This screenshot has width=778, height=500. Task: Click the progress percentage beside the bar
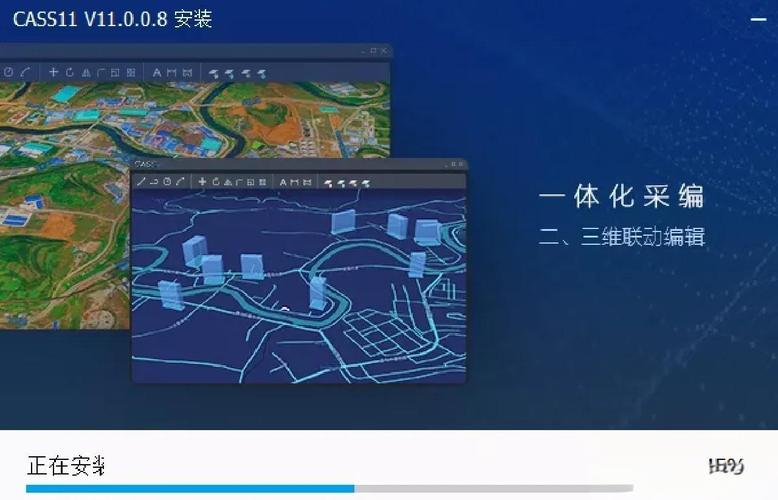726,466
